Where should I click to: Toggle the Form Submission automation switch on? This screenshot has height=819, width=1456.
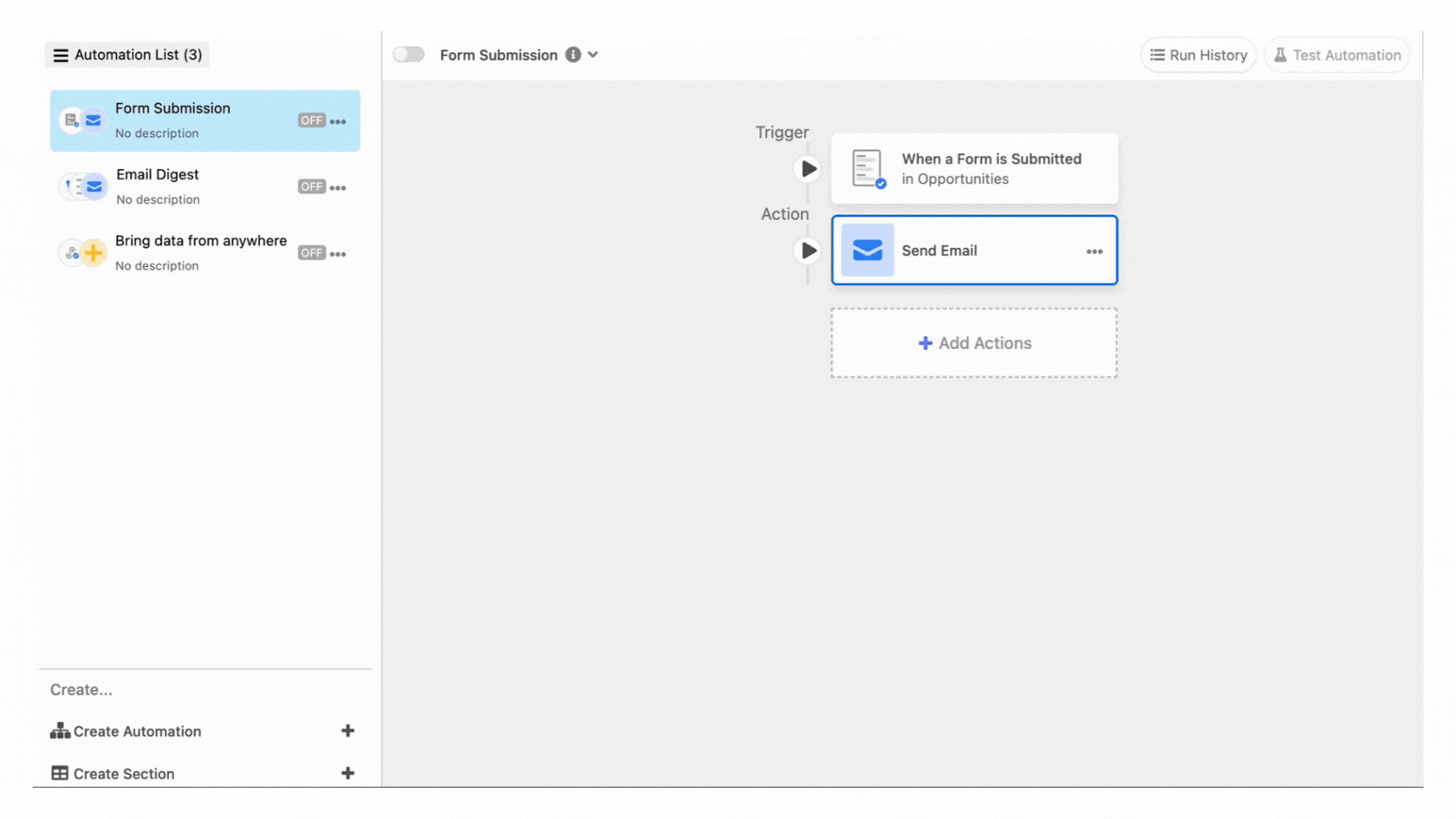(408, 55)
